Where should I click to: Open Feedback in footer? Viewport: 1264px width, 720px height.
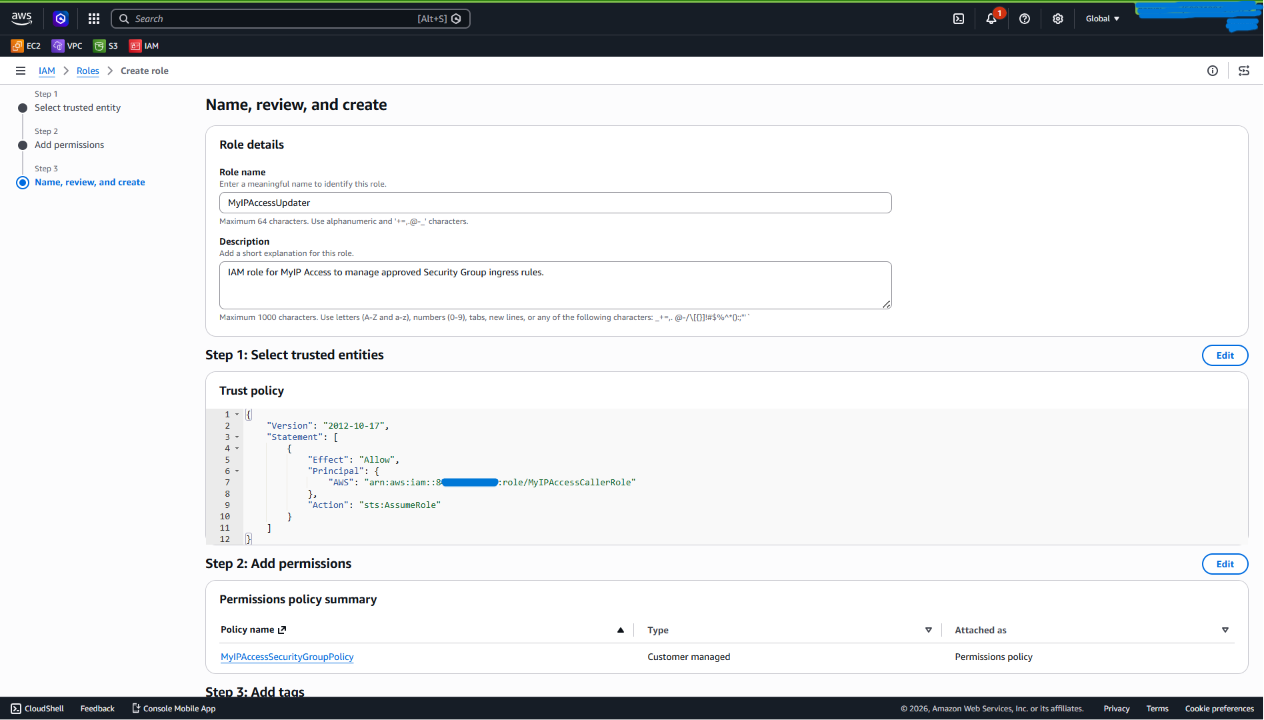[97, 708]
